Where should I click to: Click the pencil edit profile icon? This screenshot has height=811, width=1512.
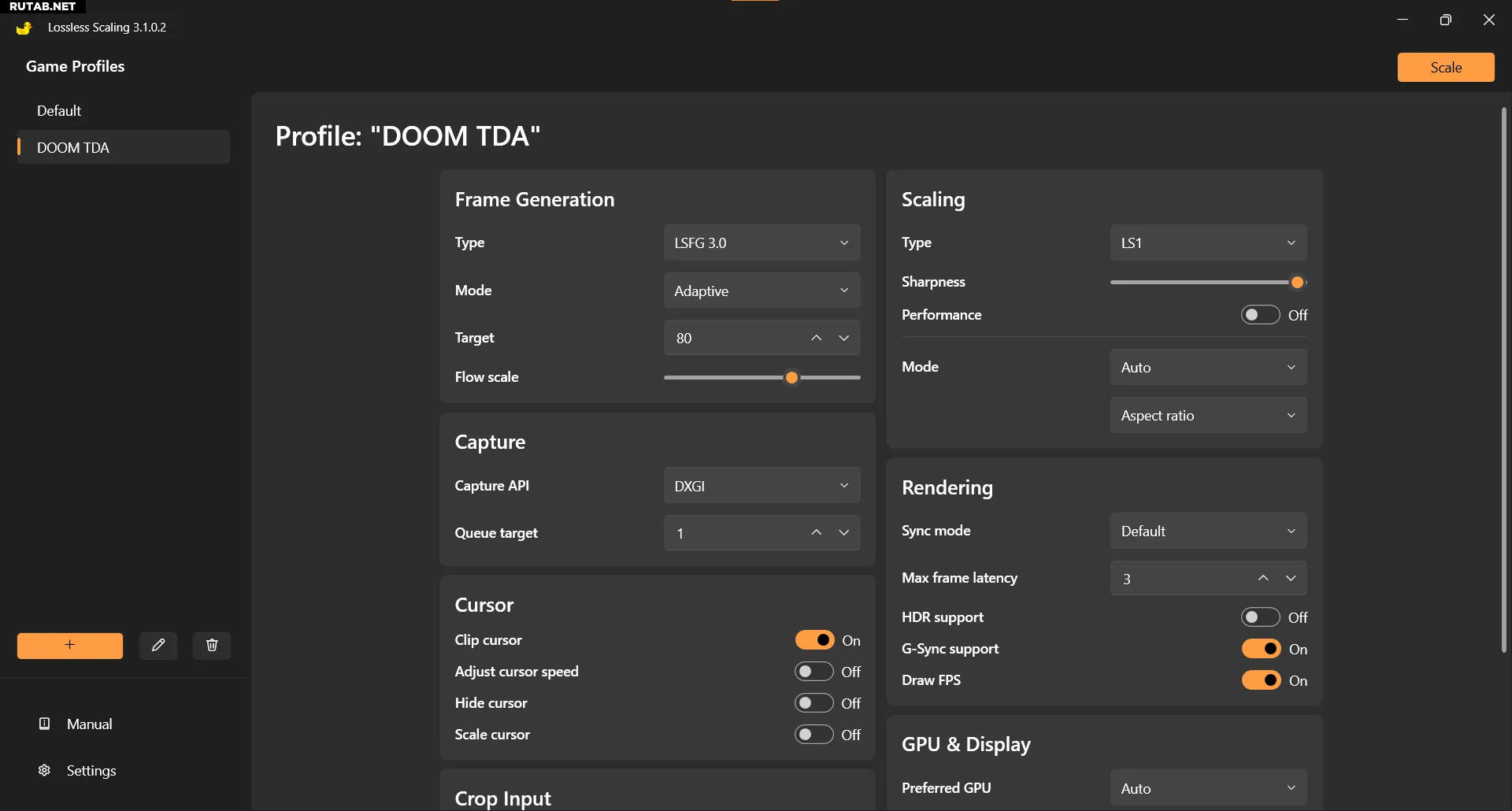click(x=158, y=646)
